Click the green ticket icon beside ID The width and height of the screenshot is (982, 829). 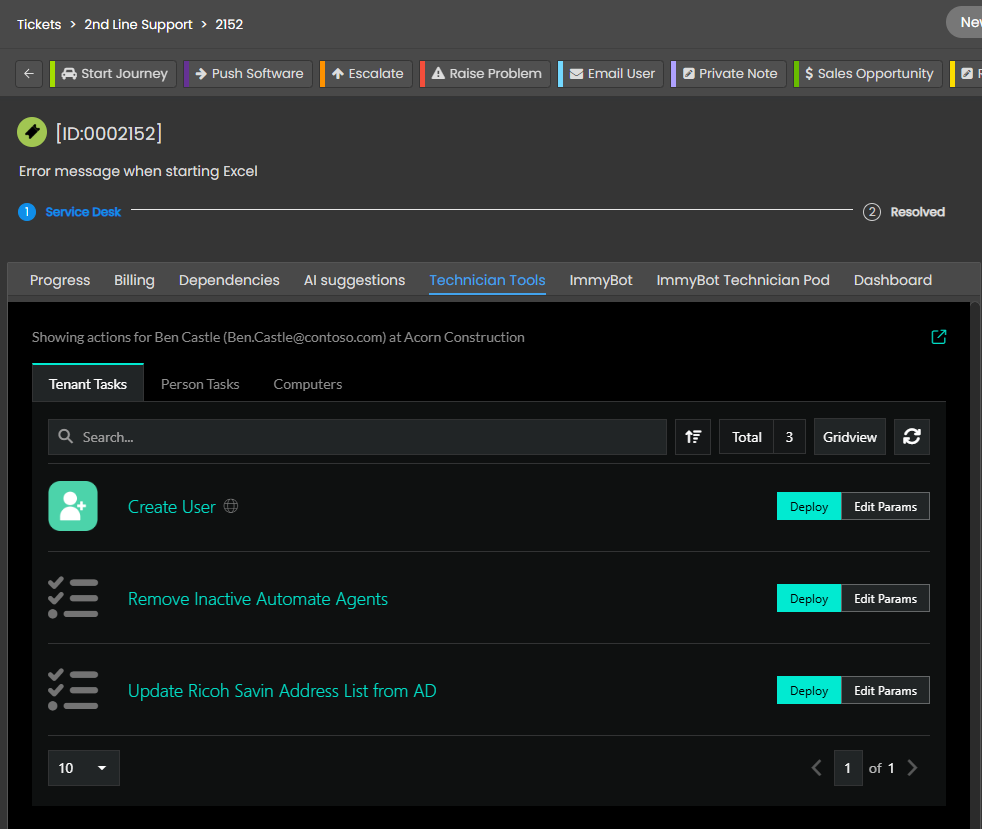[32, 132]
